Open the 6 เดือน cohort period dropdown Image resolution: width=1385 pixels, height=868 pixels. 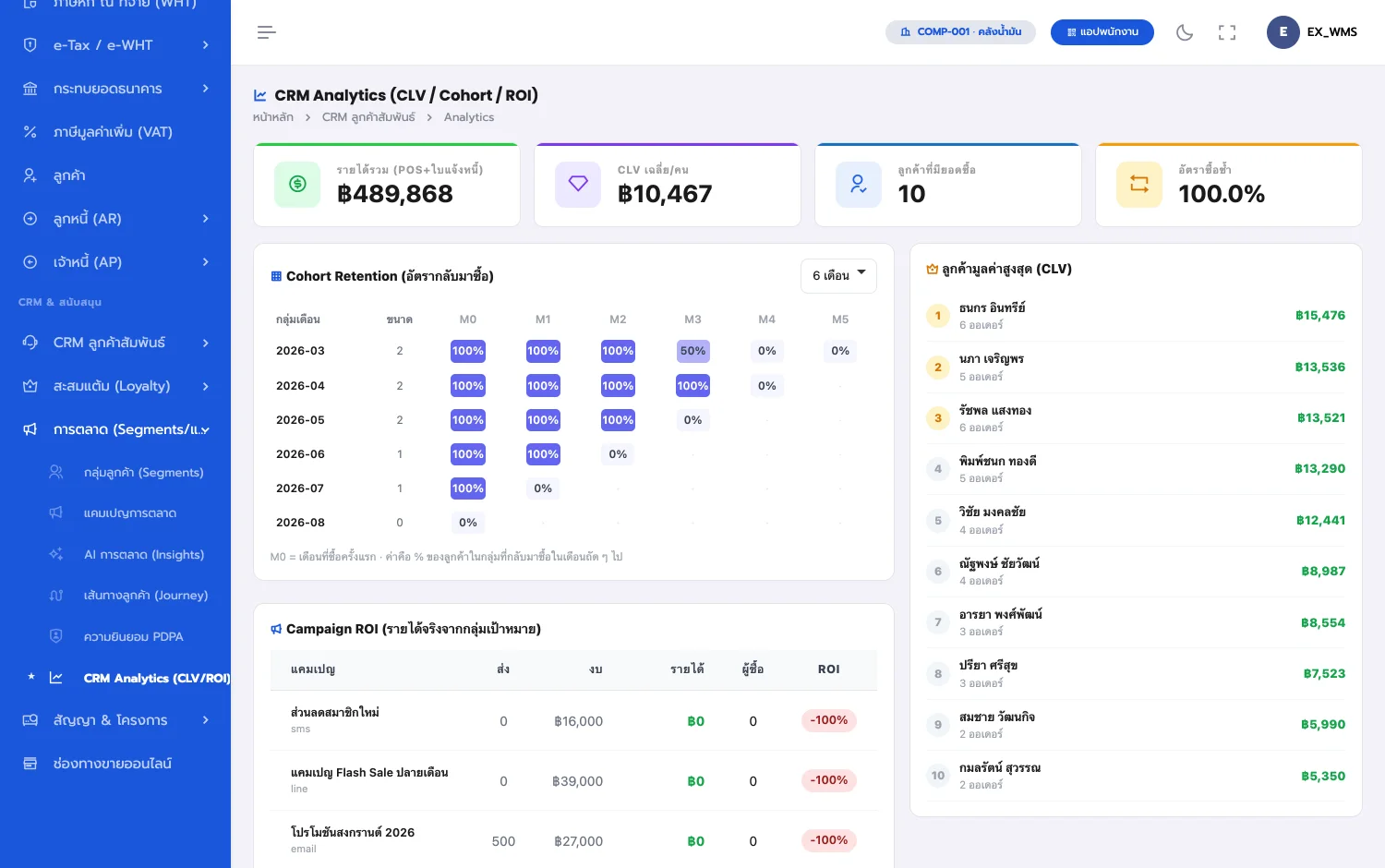coord(838,276)
